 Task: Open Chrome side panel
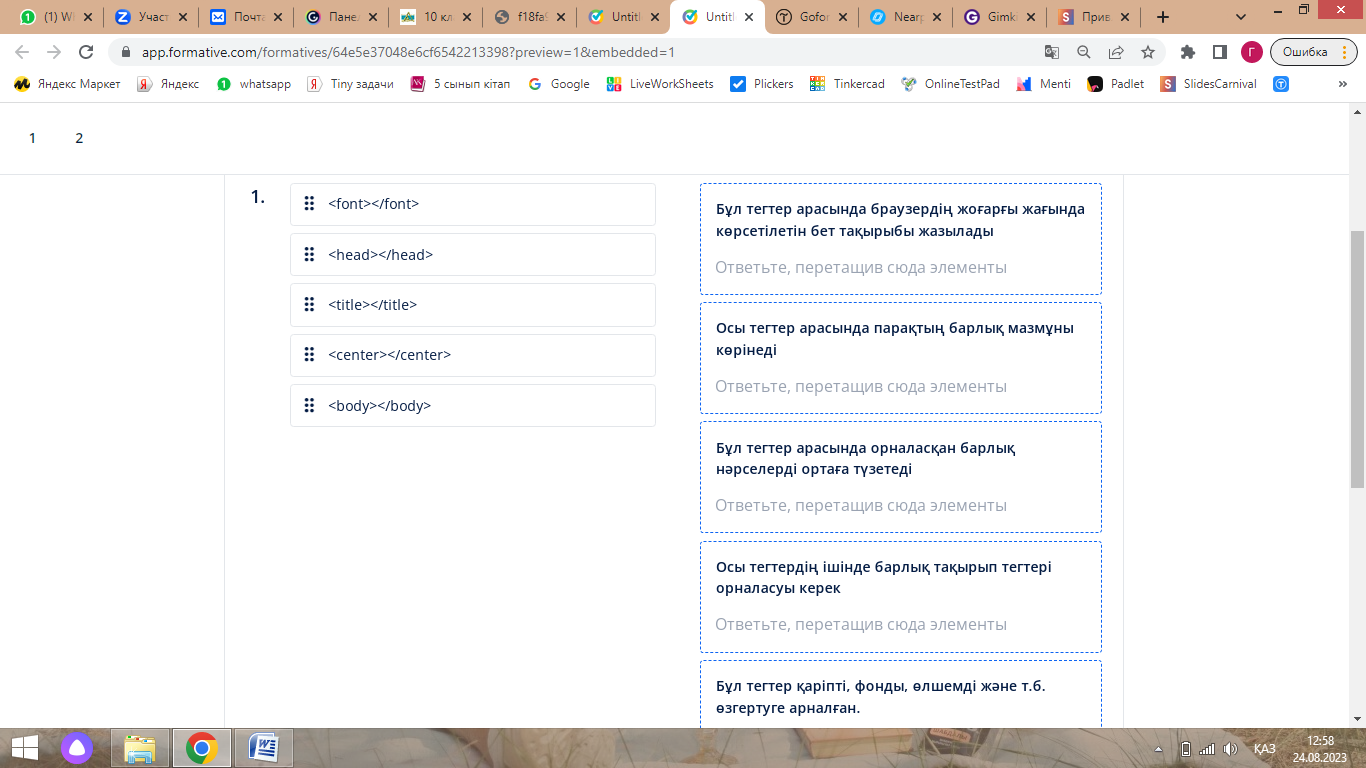pyautogui.click(x=1220, y=52)
